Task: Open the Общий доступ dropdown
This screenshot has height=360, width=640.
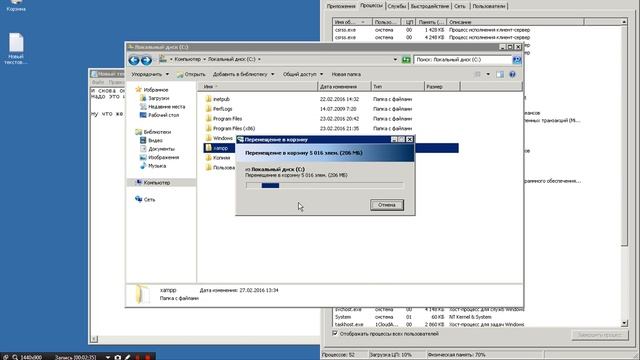Action: point(303,74)
